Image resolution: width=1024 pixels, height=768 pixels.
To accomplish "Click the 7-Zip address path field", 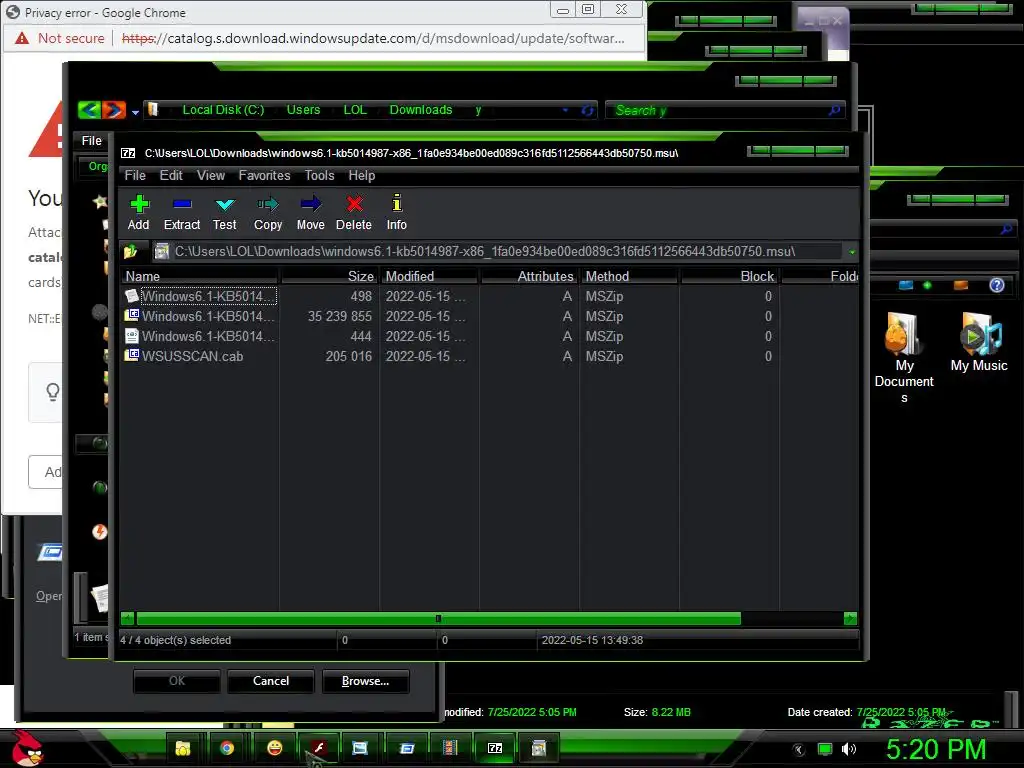I will 498,251.
